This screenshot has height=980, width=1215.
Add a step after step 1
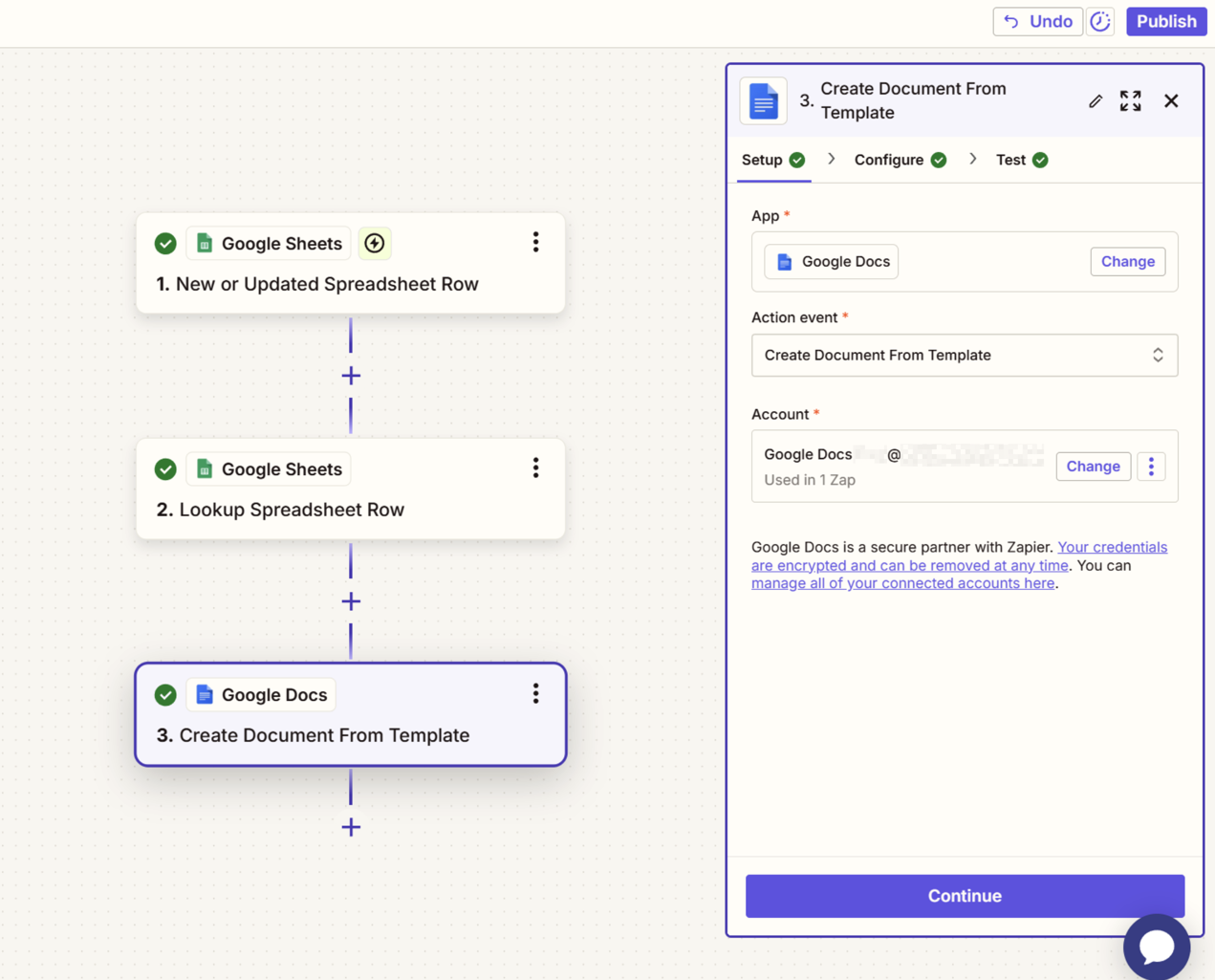tap(351, 376)
